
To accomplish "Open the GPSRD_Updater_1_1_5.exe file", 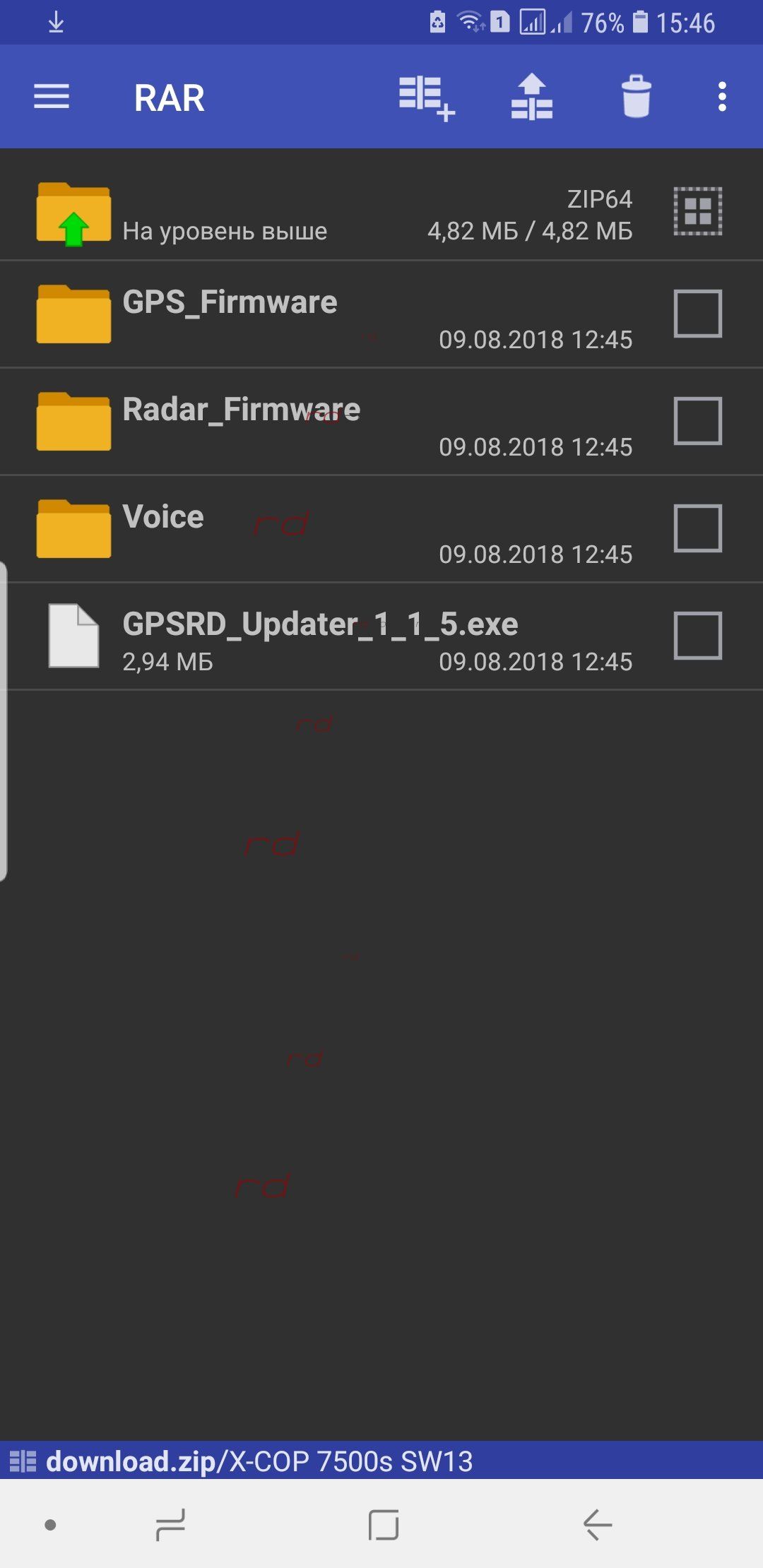I will 333,636.
